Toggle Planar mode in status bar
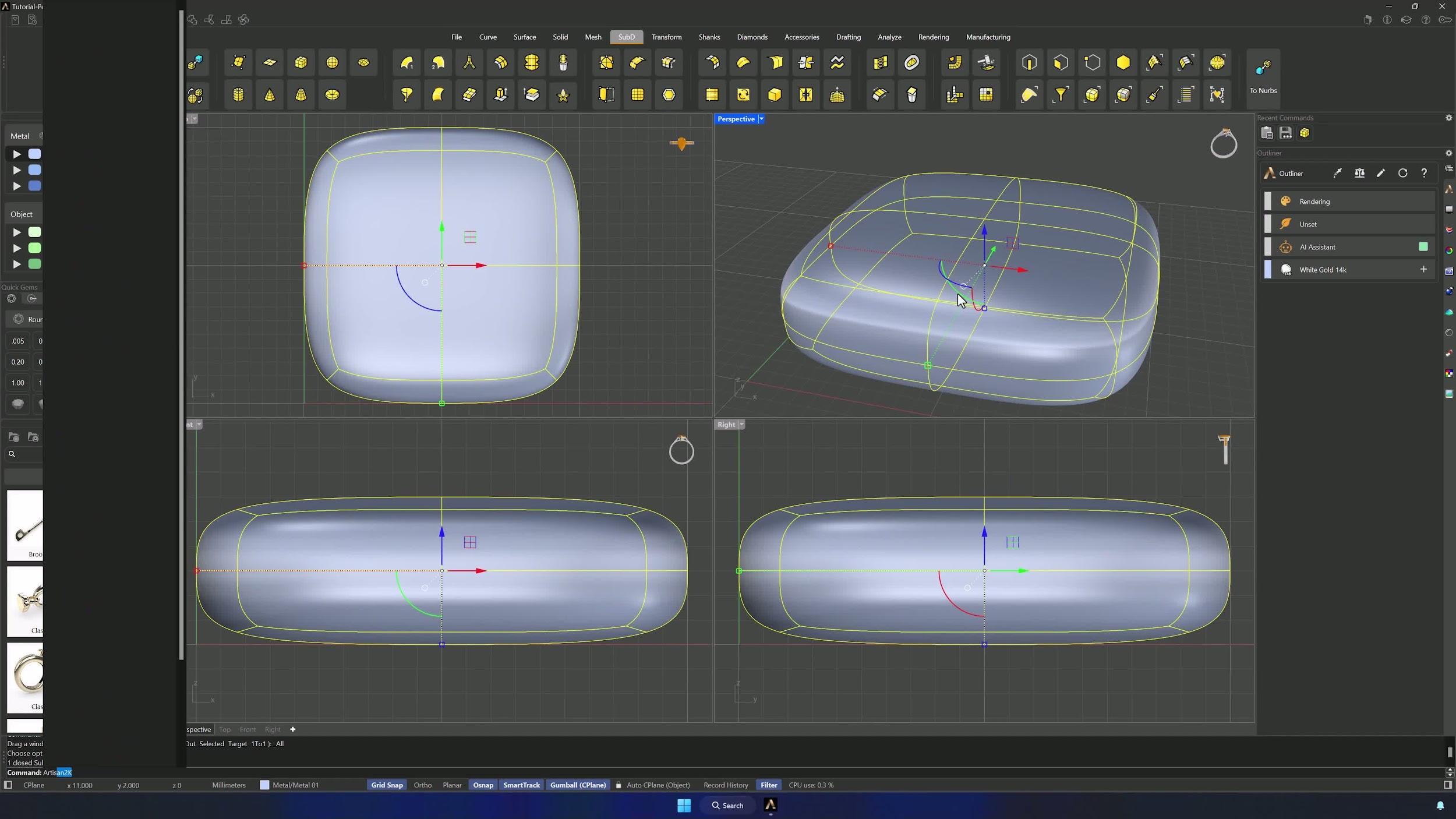Viewport: 1456px width, 819px height. [452, 785]
